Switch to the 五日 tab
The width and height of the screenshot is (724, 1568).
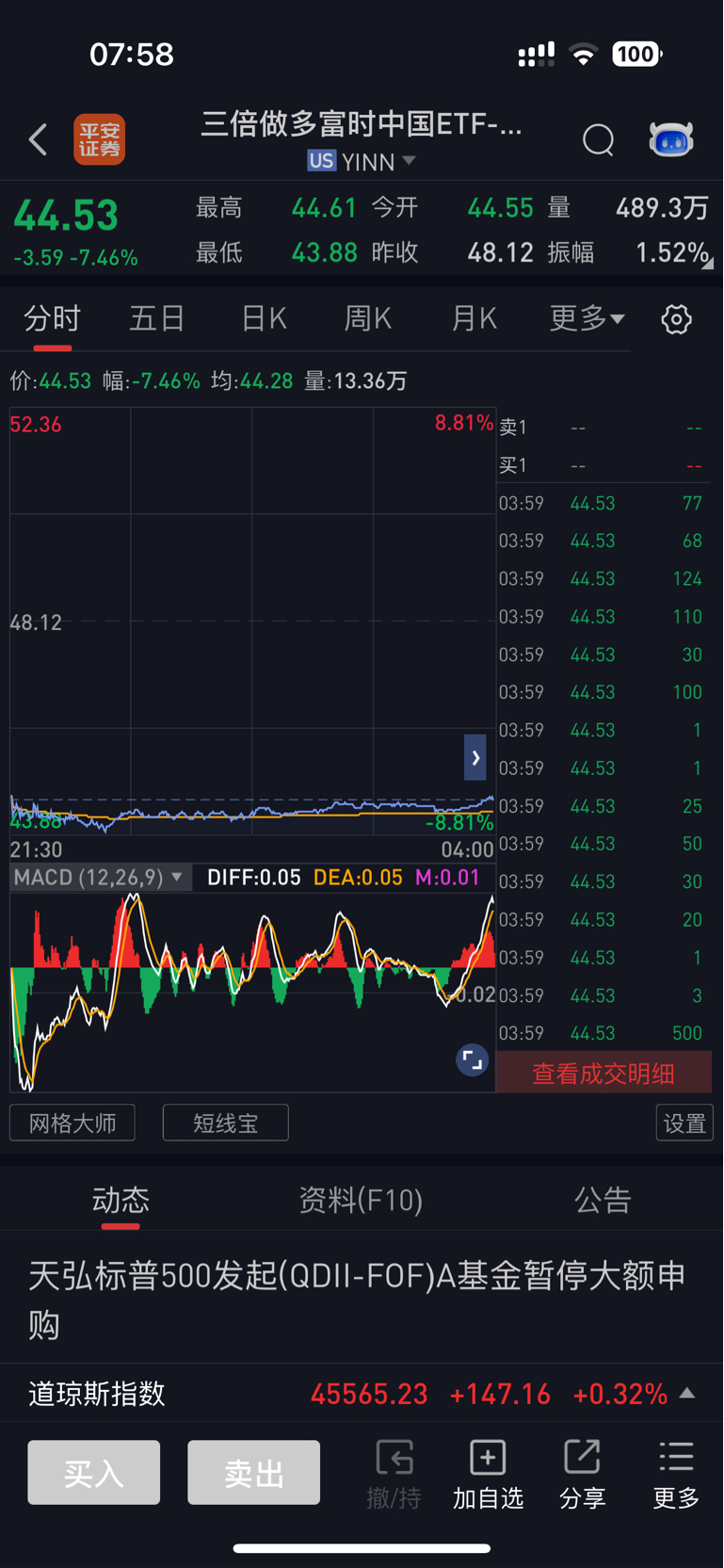coord(156,318)
